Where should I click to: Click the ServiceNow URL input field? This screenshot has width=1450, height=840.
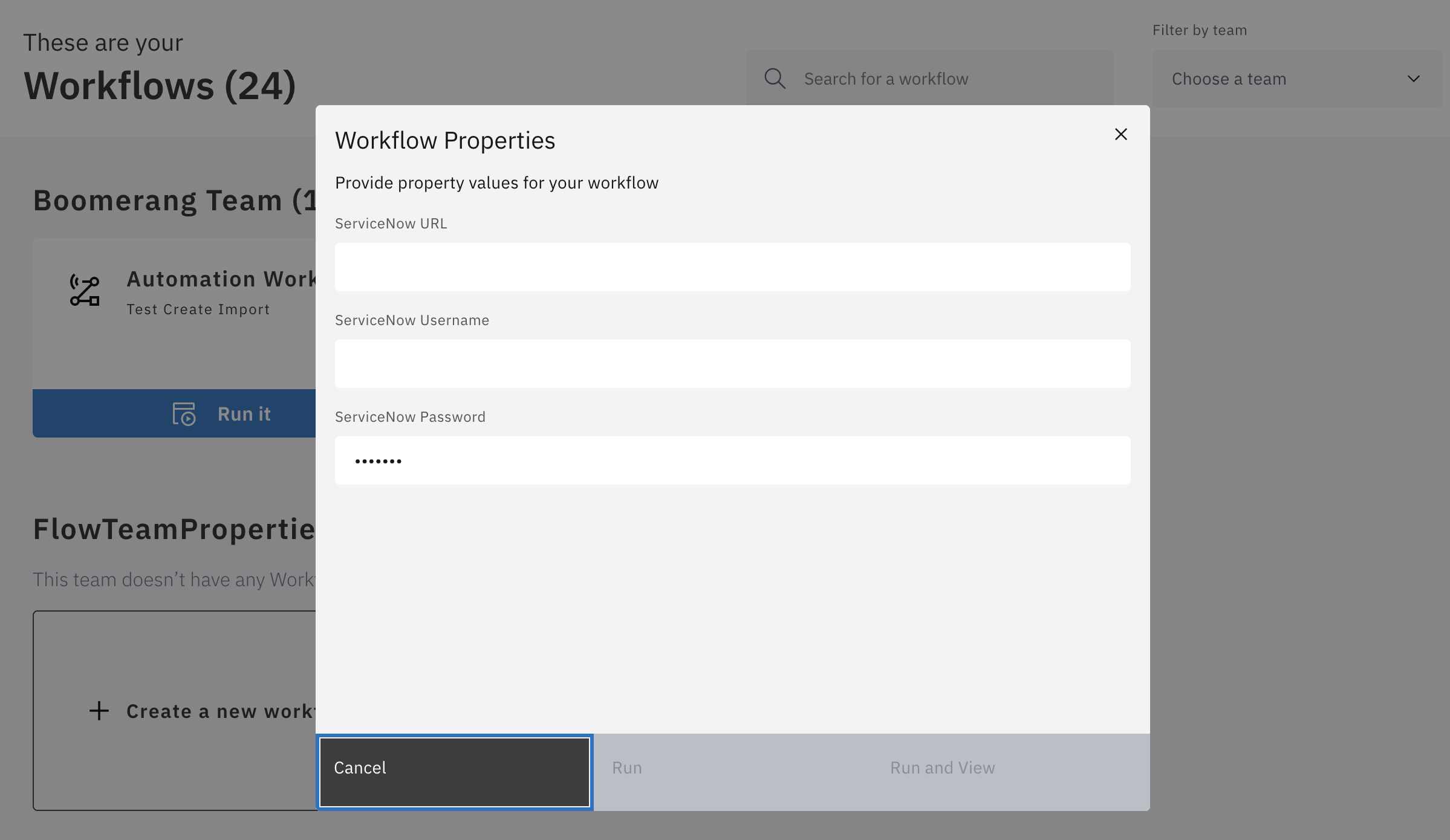pyautogui.click(x=732, y=267)
